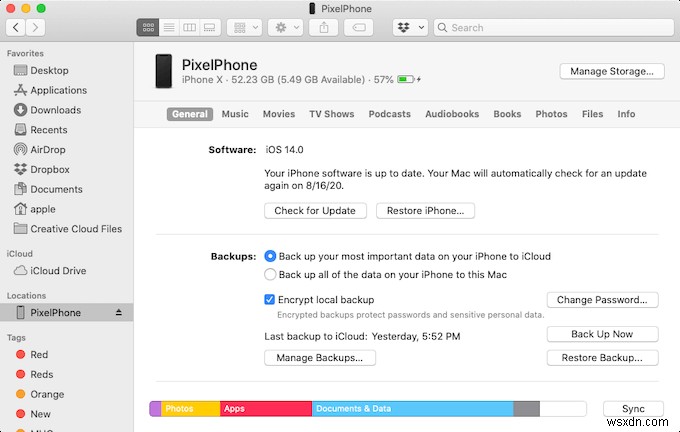Click the Edit Tags toolbar icon
Image resolution: width=680 pixels, height=432 pixels.
tap(359, 27)
